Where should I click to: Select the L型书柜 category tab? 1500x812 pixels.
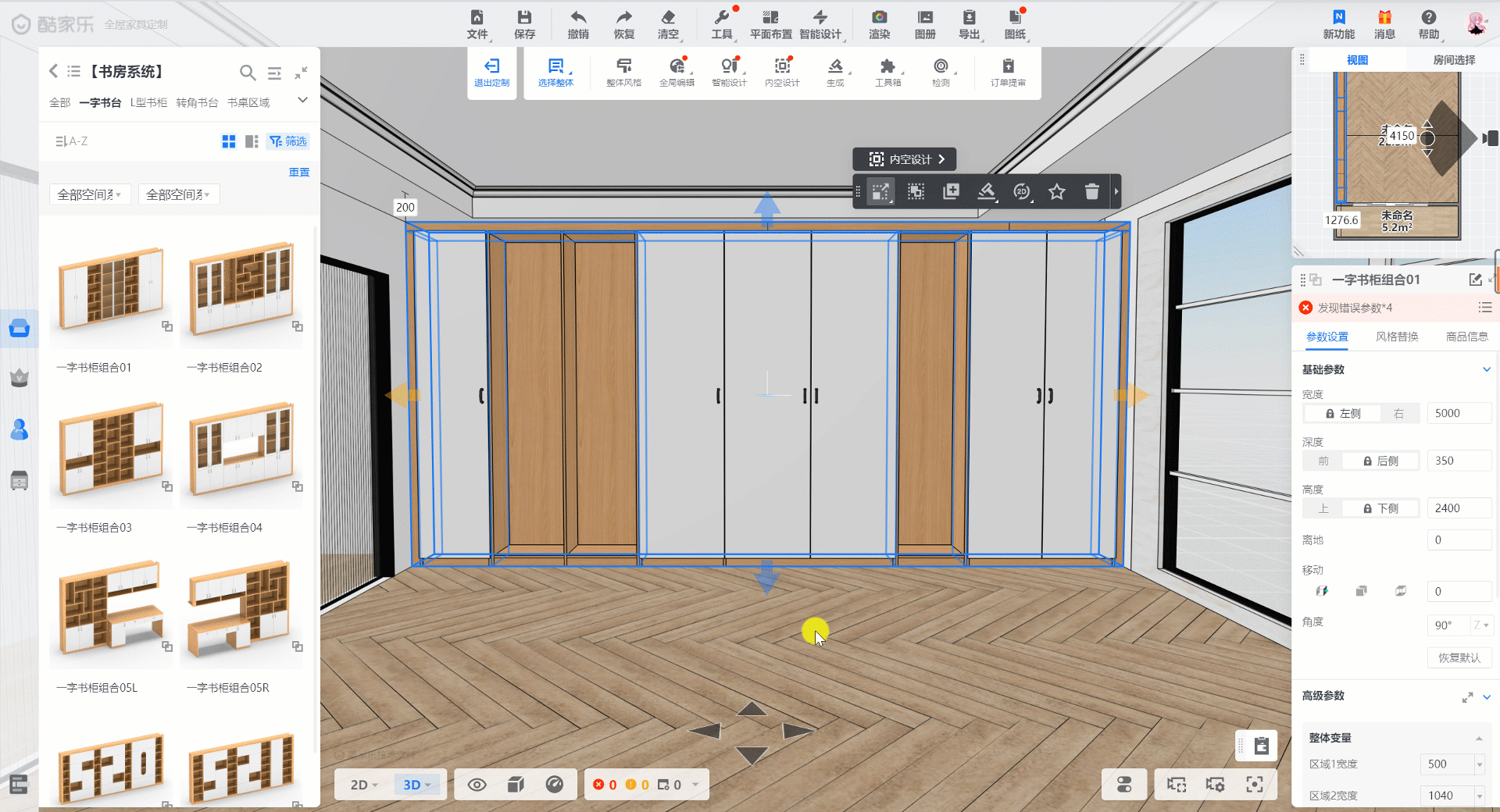tap(148, 102)
